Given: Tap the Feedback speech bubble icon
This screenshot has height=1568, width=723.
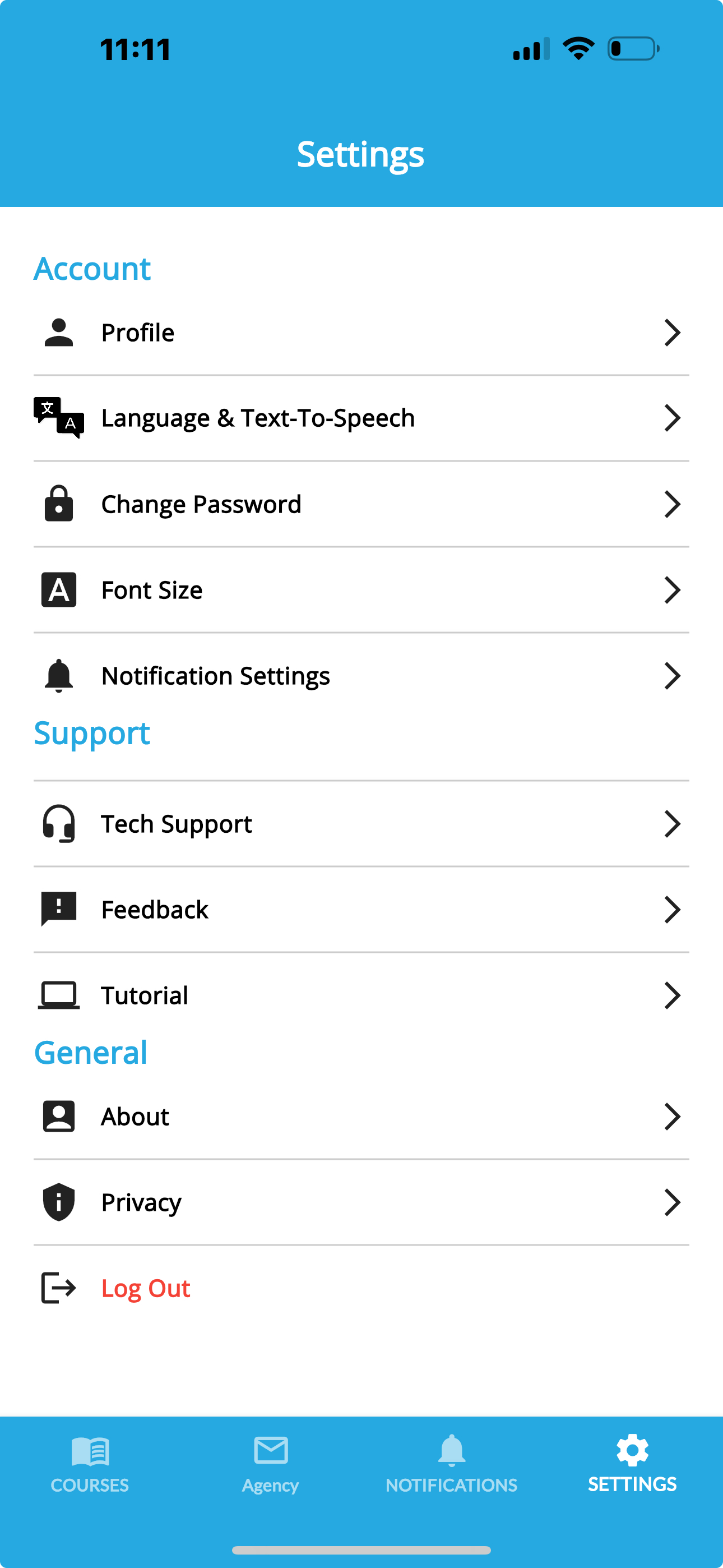Looking at the screenshot, I should 58,909.
